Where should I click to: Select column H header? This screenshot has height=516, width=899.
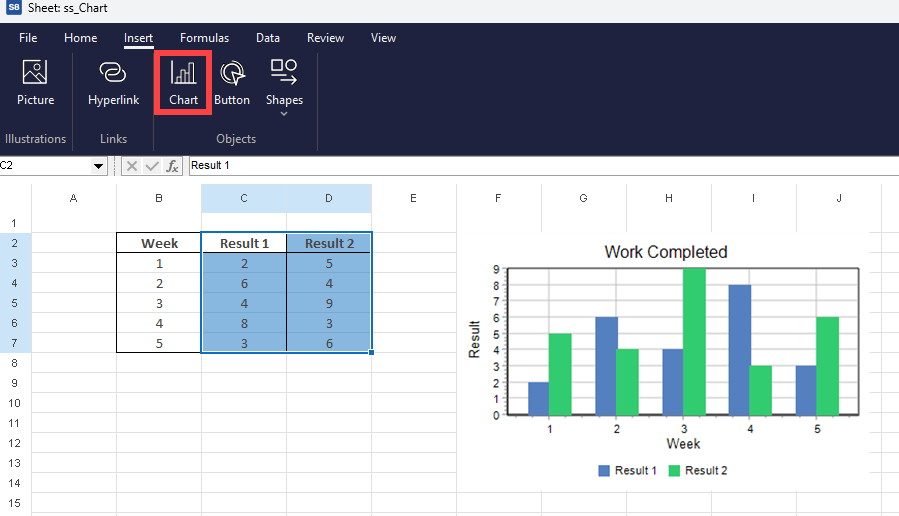tap(669, 198)
